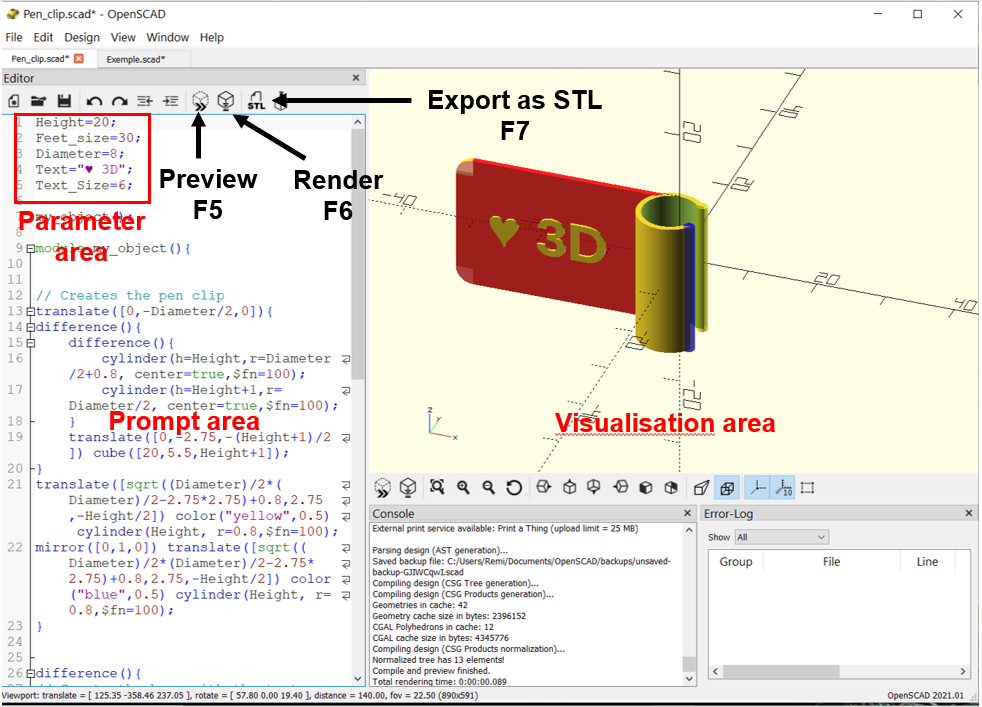Image resolution: width=982 pixels, height=707 pixels.
Task: Unindent the selected code lines
Action: point(145,101)
